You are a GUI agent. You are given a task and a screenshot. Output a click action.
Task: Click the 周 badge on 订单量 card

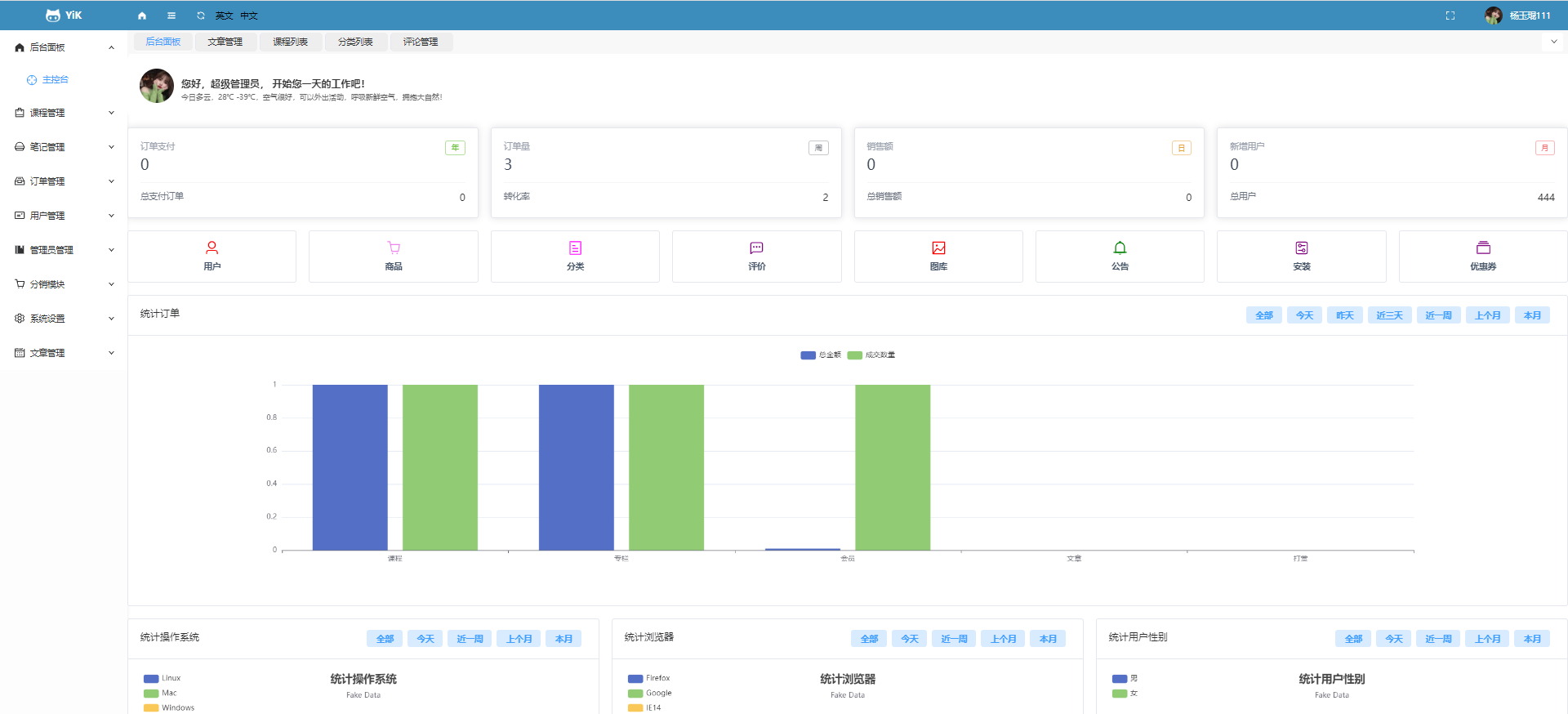(818, 148)
